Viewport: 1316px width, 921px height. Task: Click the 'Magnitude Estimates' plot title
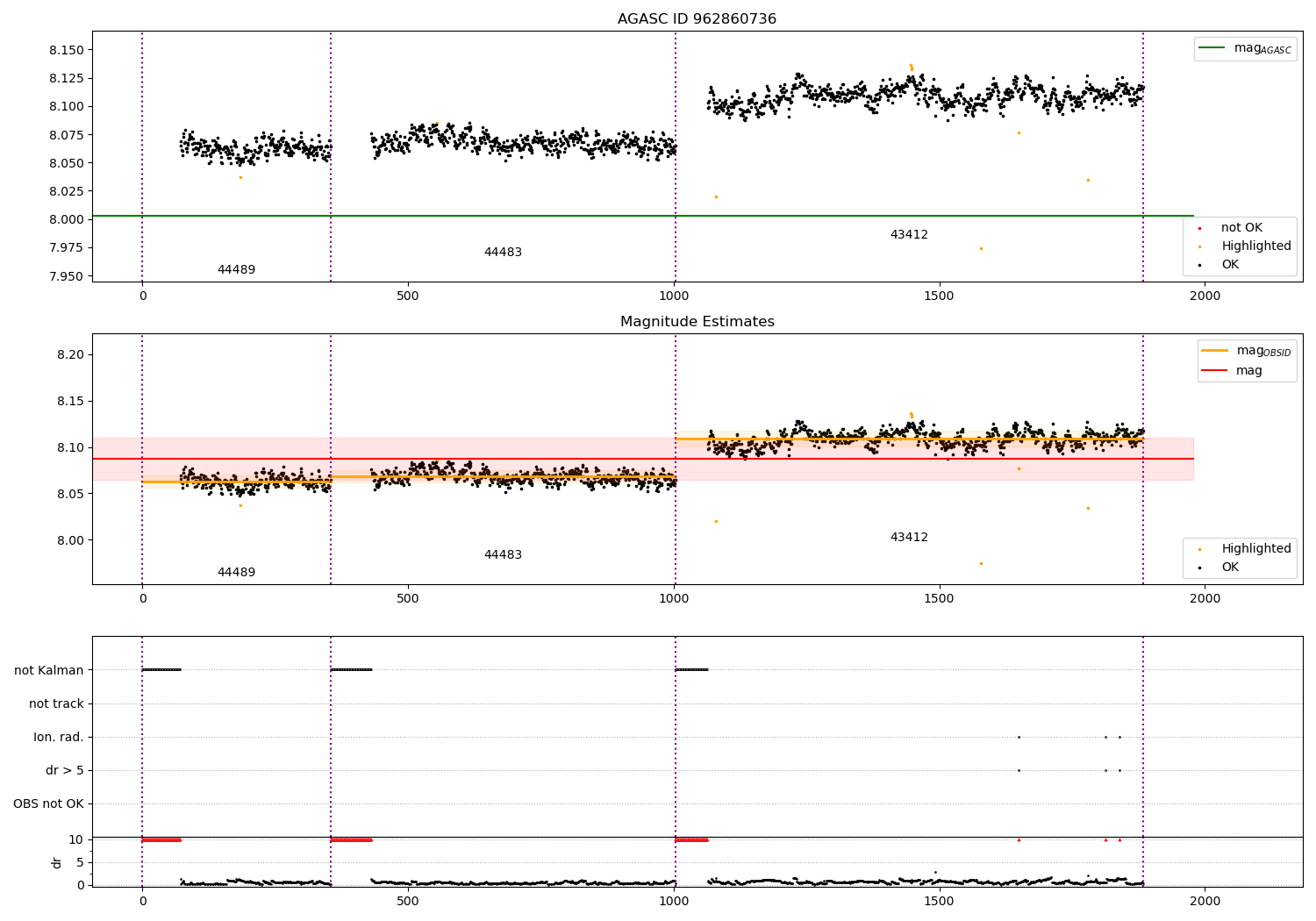[697, 322]
